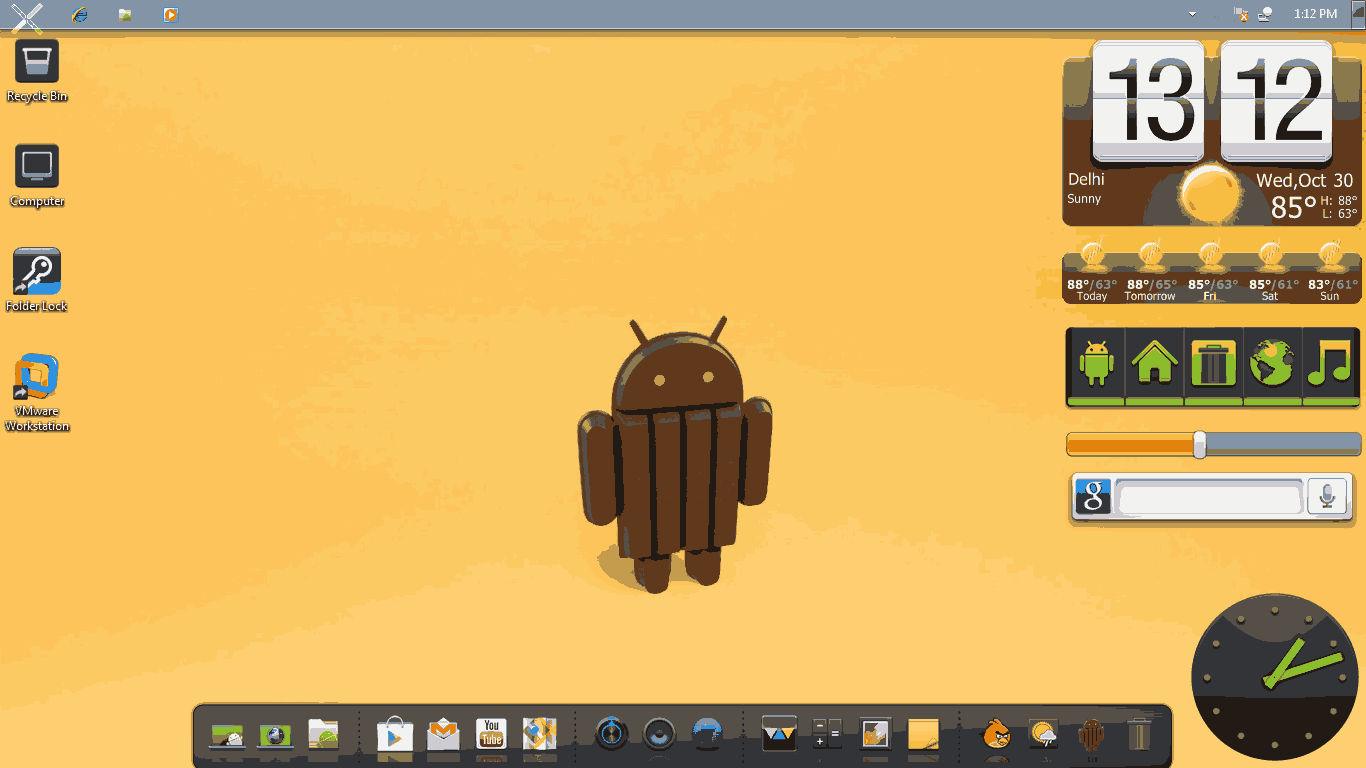Screen dimensions: 1366x768
Task: Click the green home widget button
Action: tap(1154, 364)
